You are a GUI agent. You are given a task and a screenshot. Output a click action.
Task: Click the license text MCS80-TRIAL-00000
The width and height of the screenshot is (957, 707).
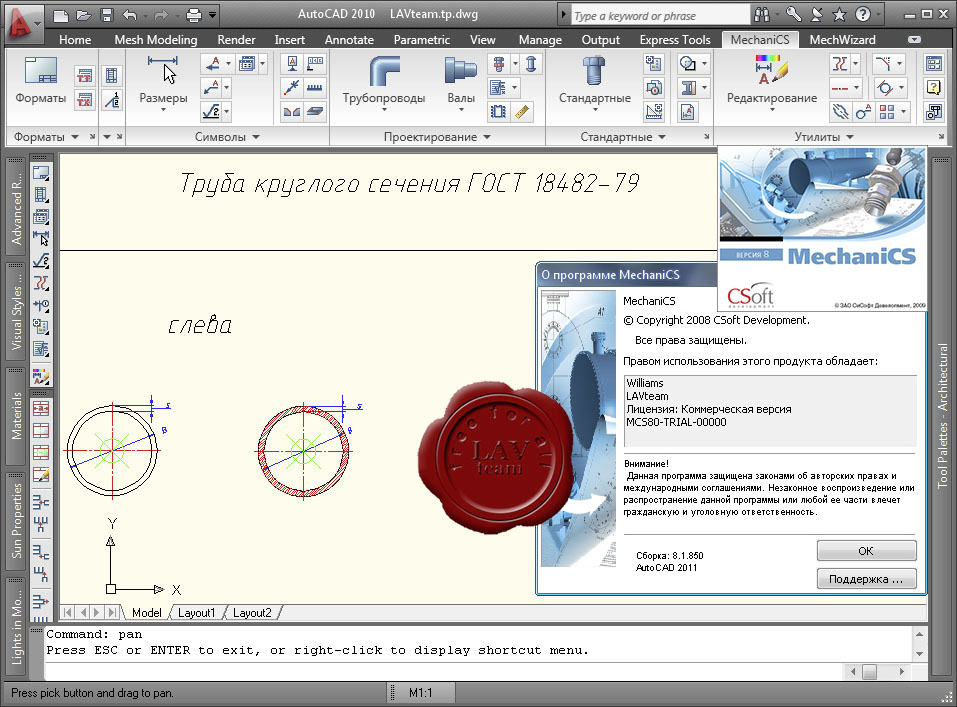[x=676, y=422]
